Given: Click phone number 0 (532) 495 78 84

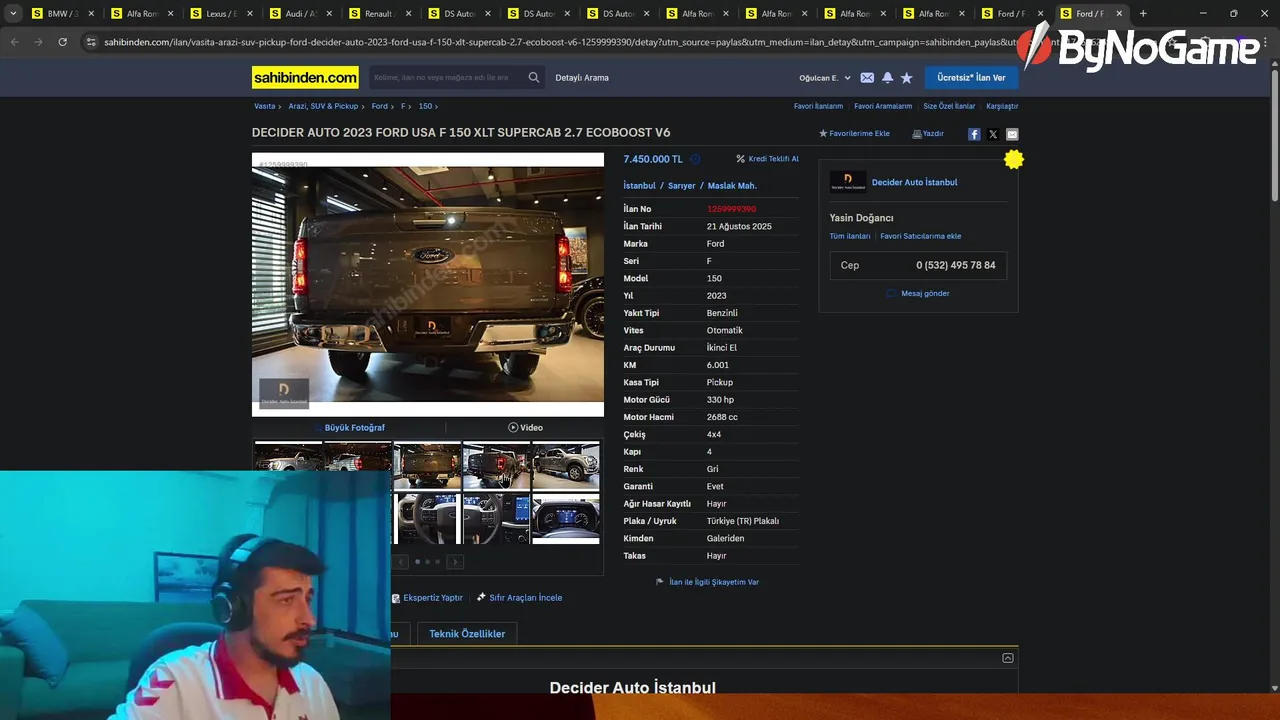Looking at the screenshot, I should (x=955, y=265).
